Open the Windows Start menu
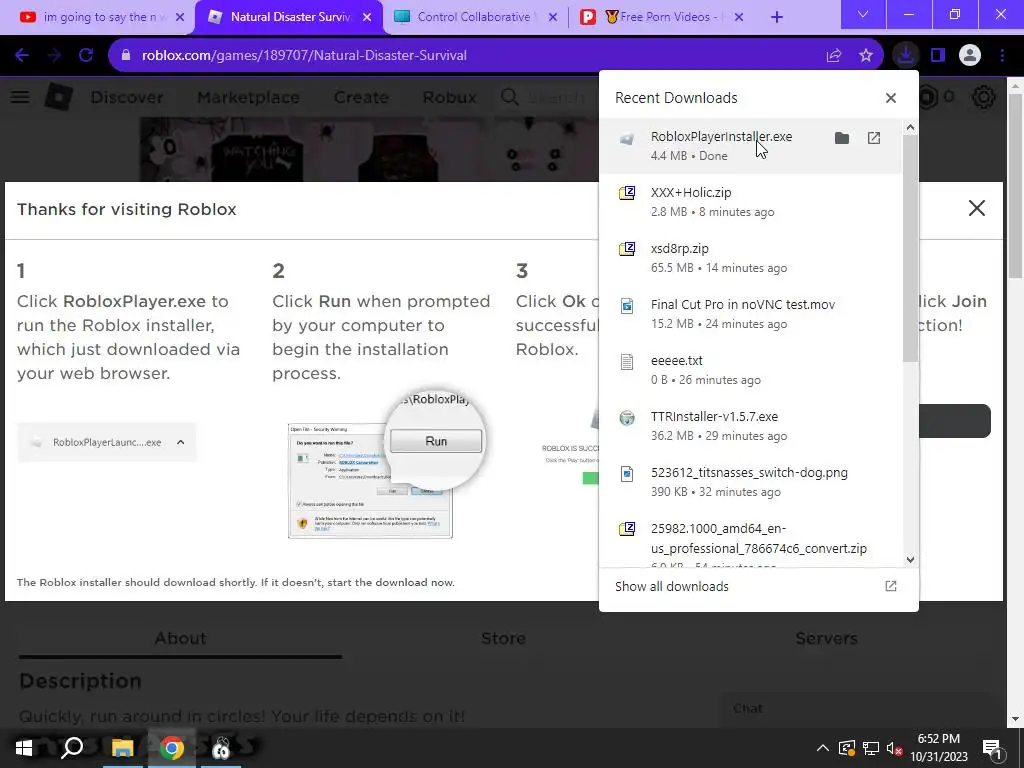Image resolution: width=1024 pixels, height=768 pixels. (24, 748)
